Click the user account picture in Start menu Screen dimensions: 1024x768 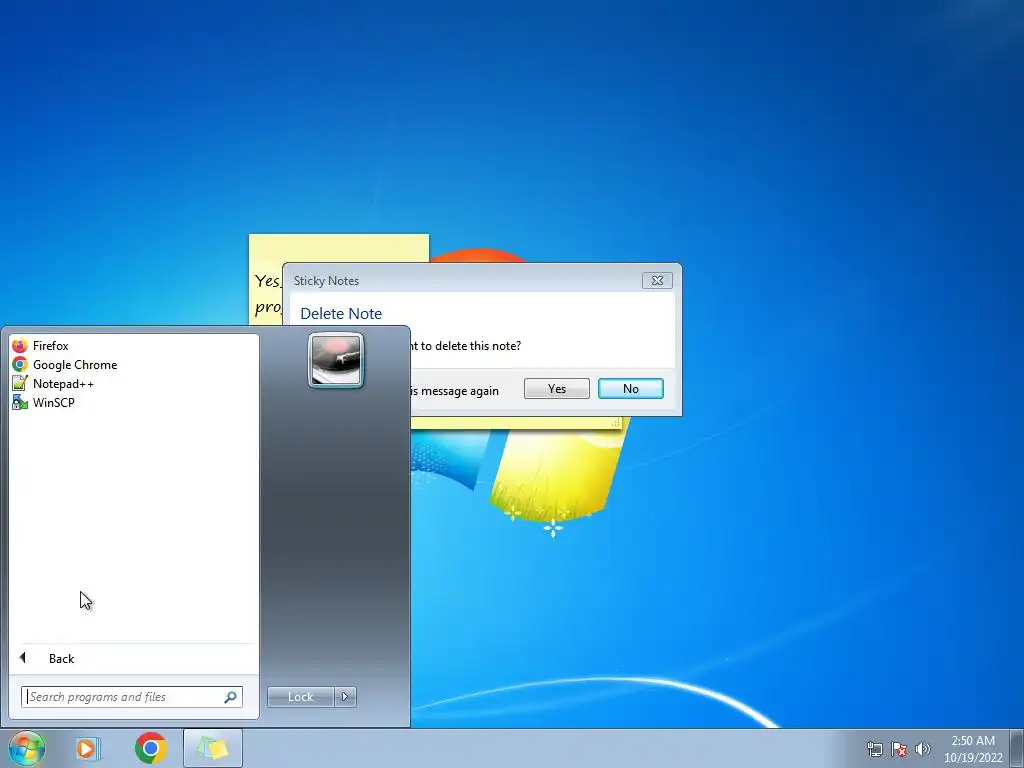(336, 360)
